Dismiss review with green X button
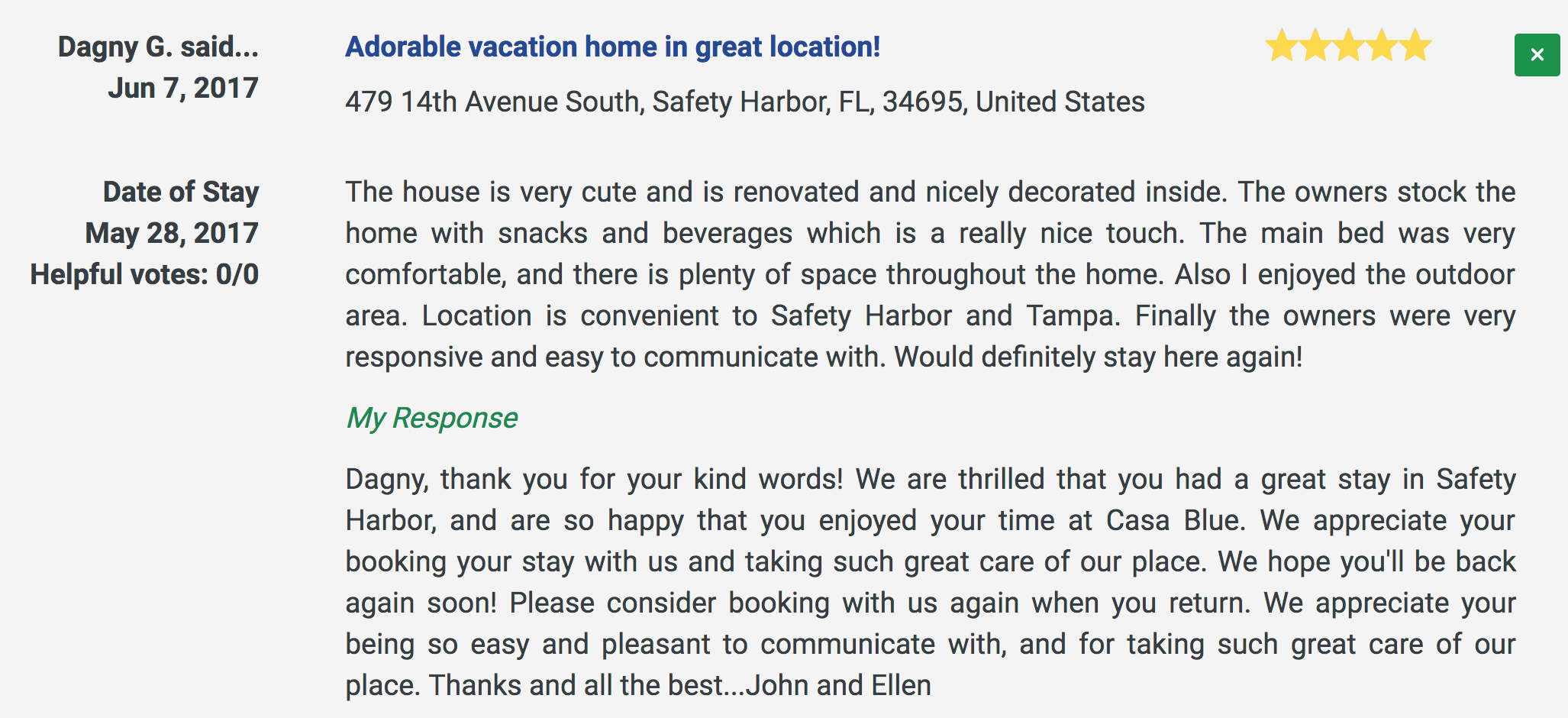Image resolution: width=1568 pixels, height=718 pixels. coord(1537,55)
